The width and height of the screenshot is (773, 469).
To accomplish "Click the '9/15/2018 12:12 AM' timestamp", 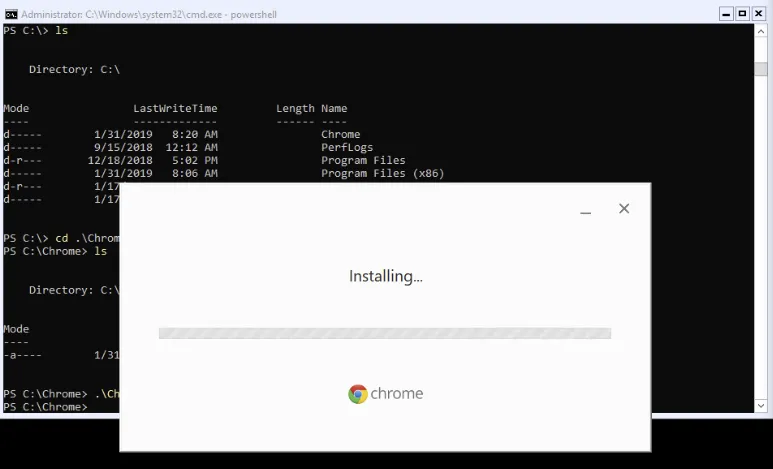I will [x=156, y=147].
